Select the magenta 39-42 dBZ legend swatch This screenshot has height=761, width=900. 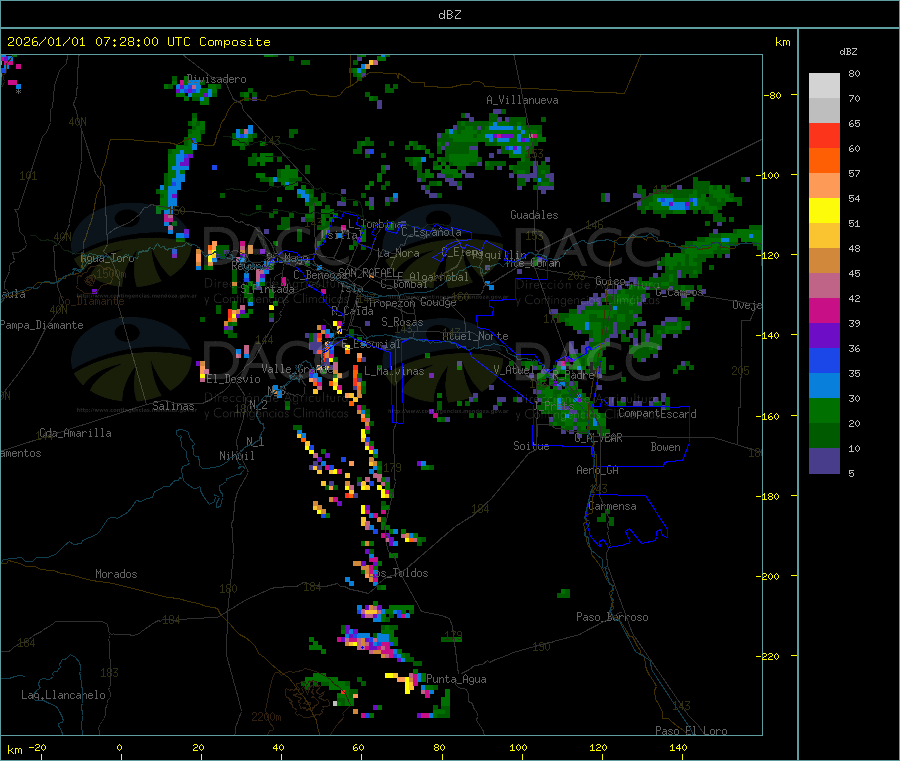click(824, 310)
